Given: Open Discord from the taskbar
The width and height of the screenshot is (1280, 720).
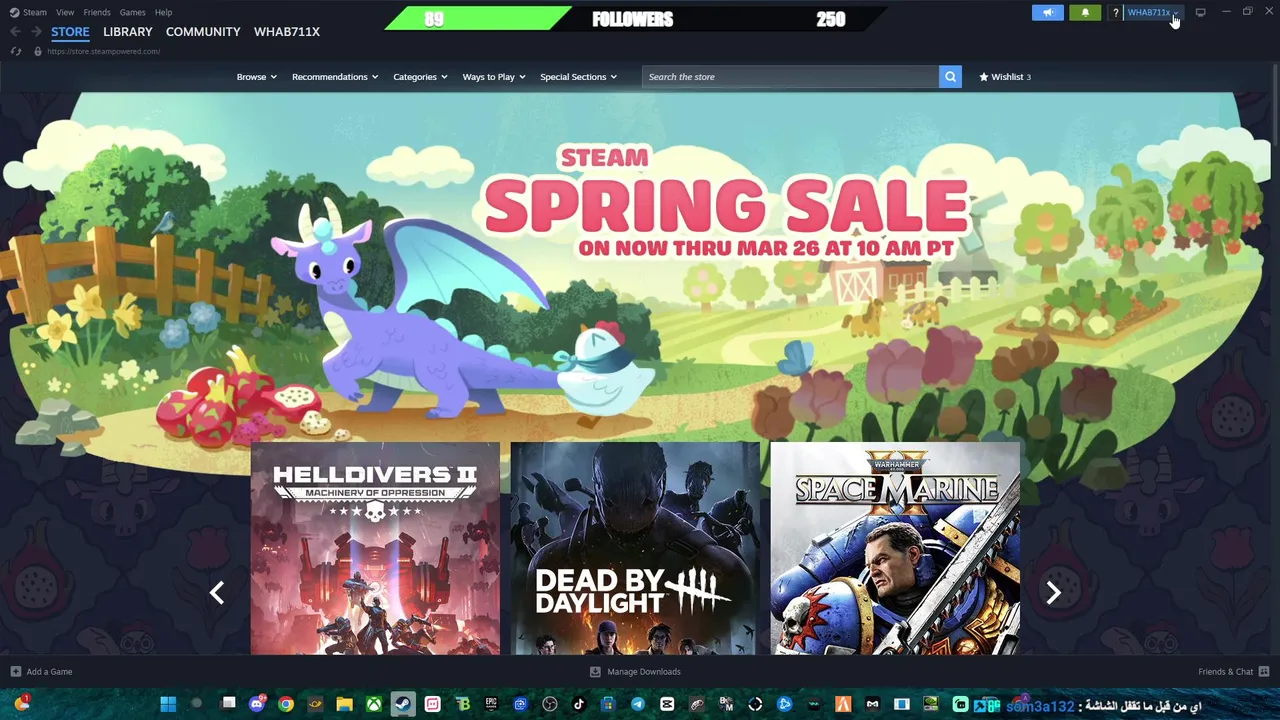Looking at the screenshot, I should (x=257, y=704).
